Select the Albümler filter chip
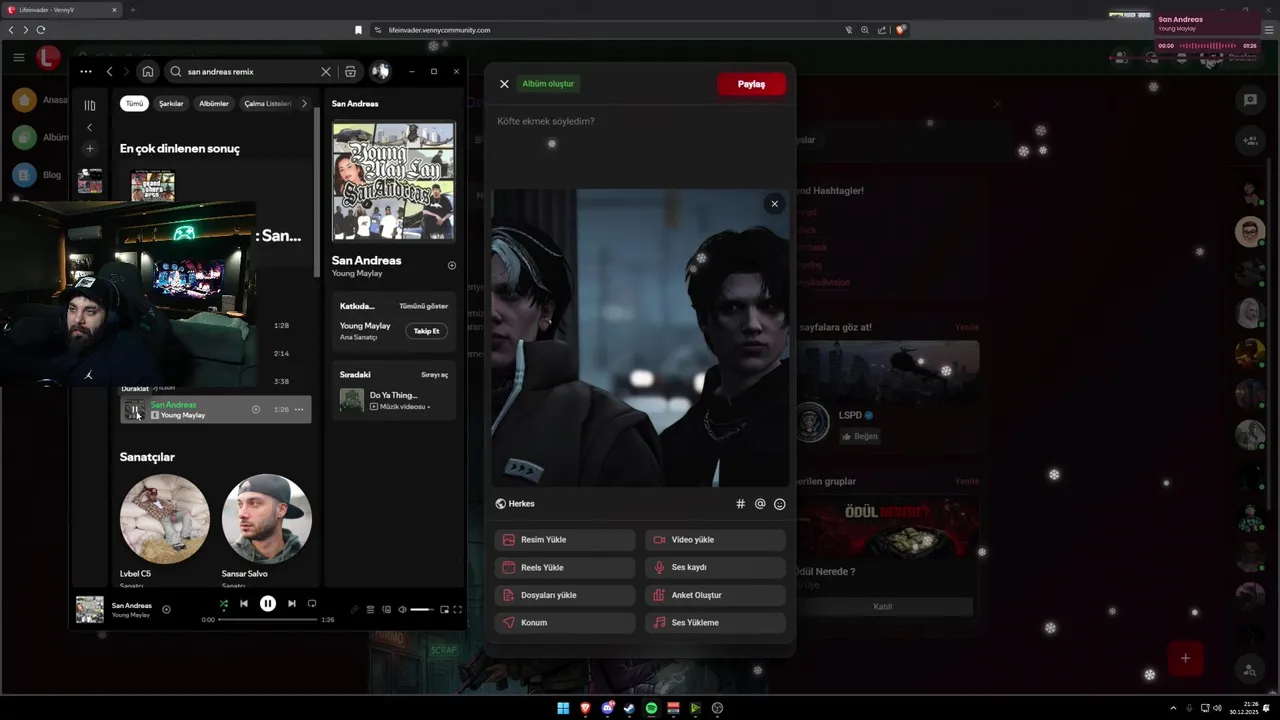 click(214, 104)
